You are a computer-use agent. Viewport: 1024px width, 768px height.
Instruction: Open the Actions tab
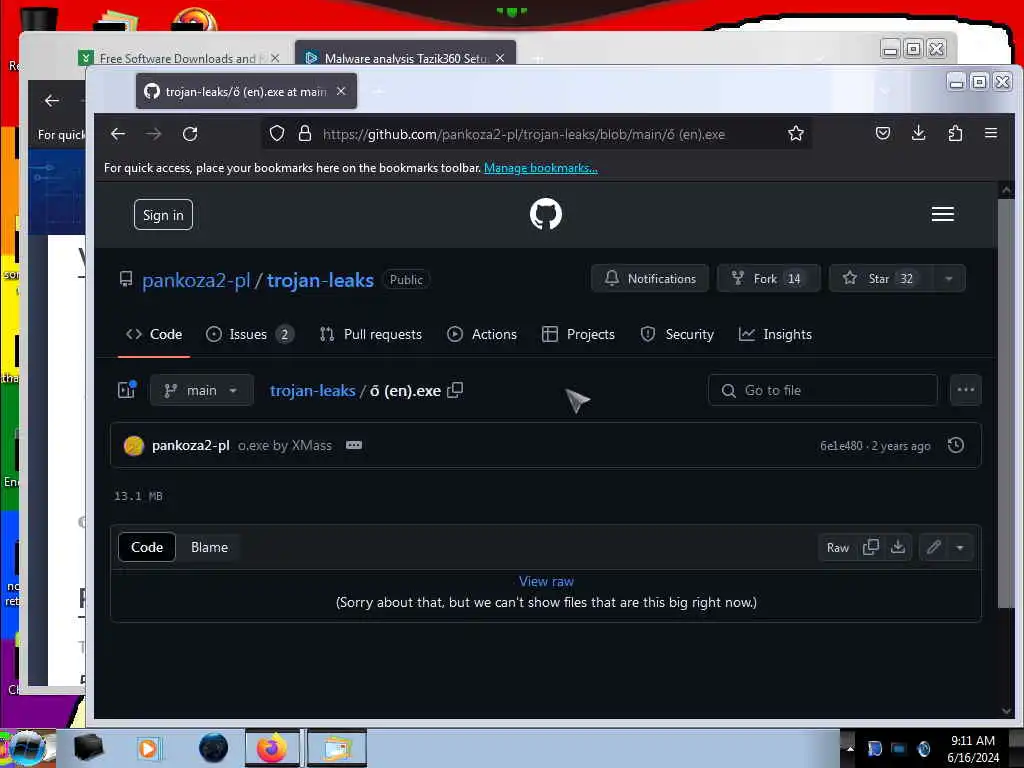(x=482, y=334)
